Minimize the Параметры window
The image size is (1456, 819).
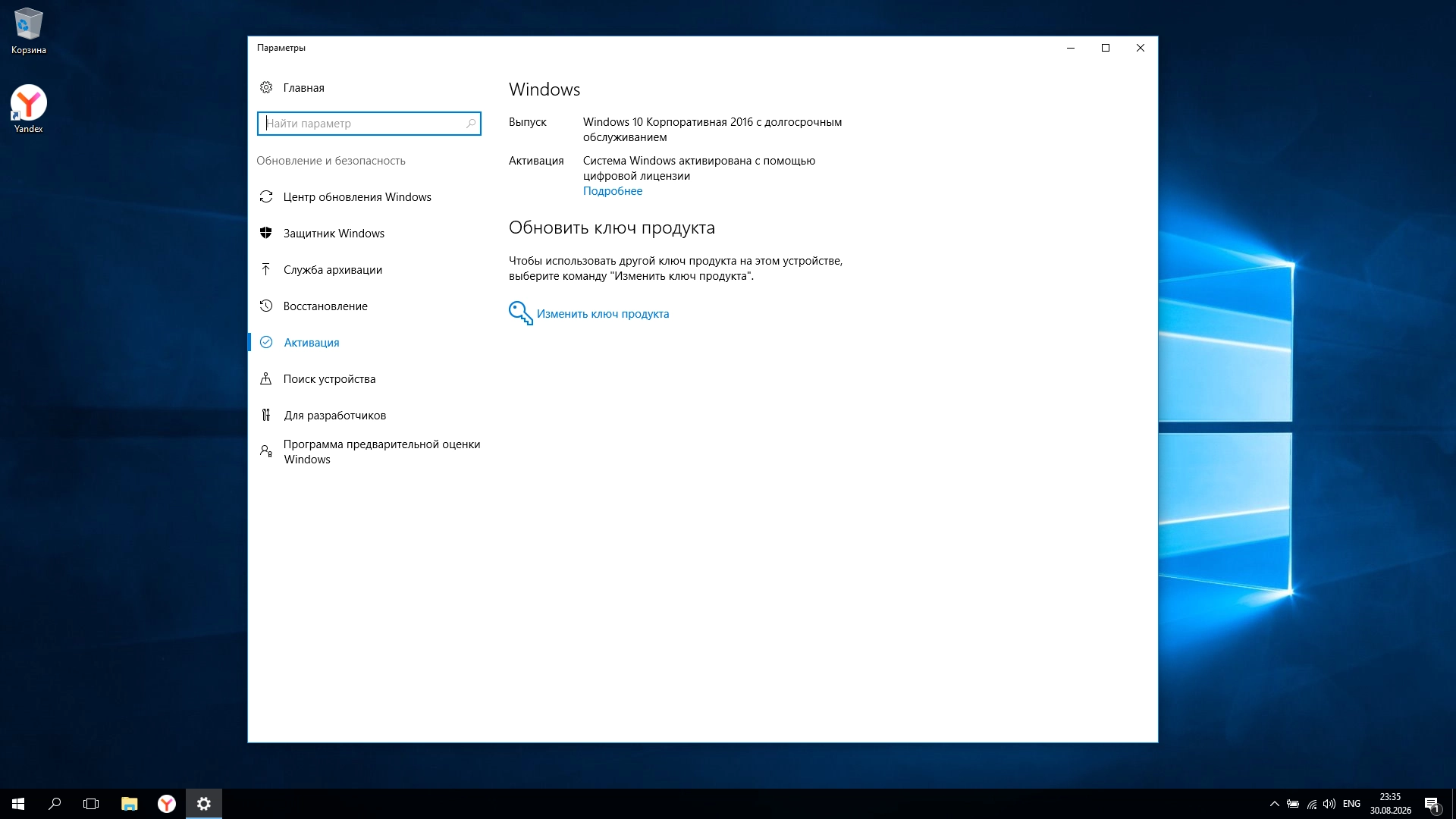(x=1071, y=48)
